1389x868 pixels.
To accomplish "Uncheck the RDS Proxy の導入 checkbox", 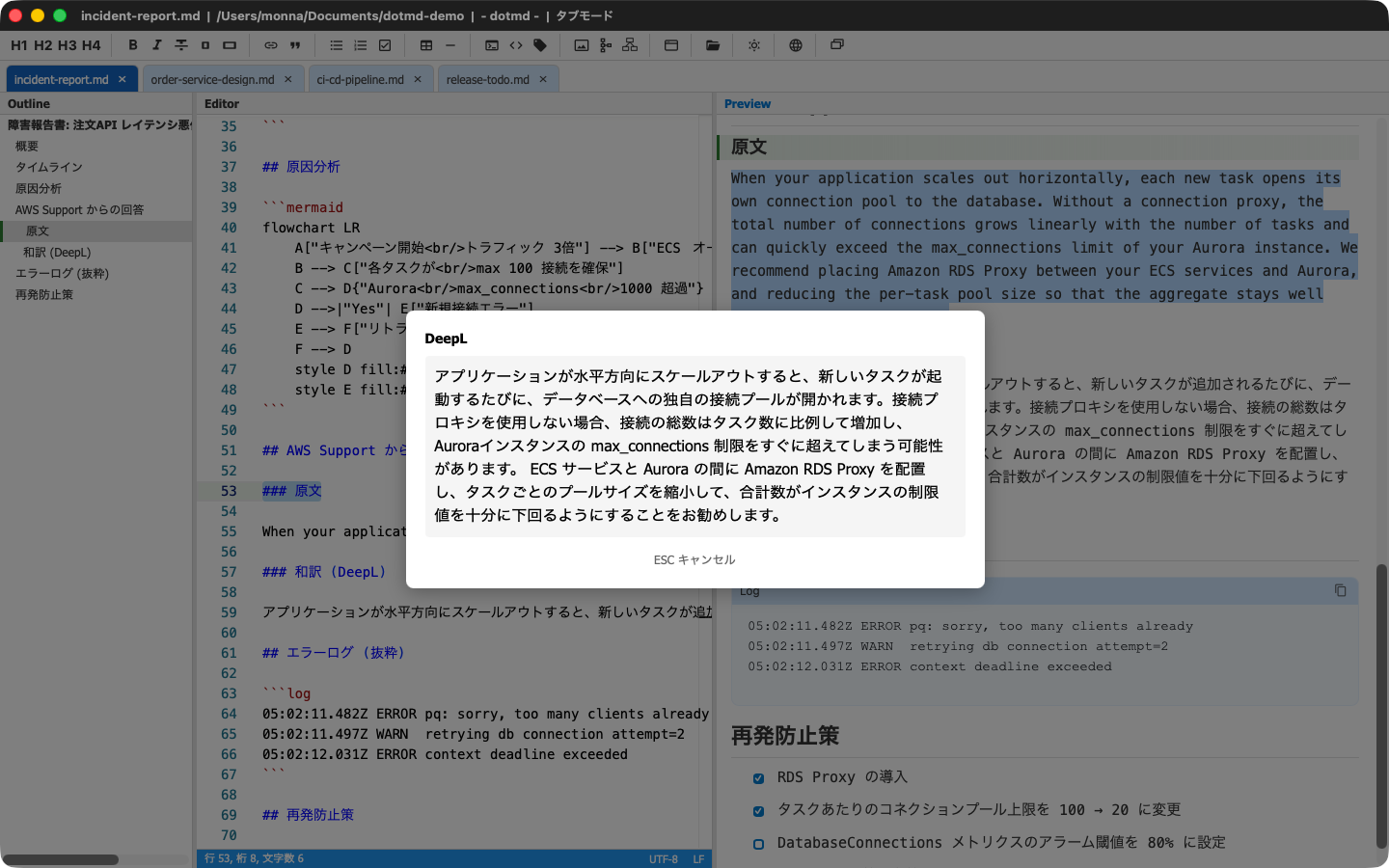I will coord(758,778).
